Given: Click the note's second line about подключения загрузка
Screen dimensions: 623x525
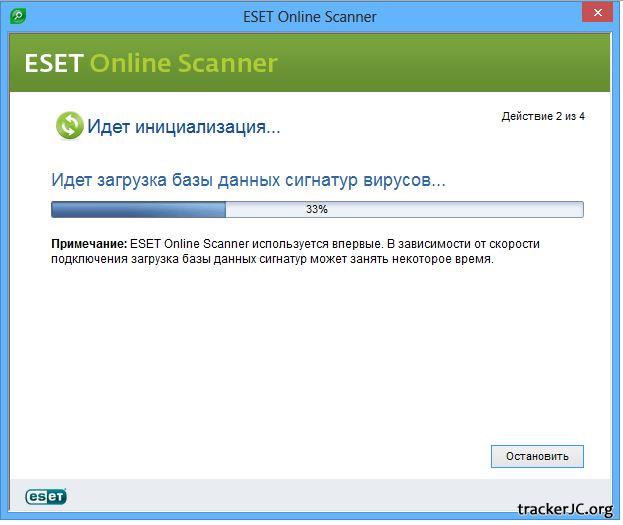Looking at the screenshot, I should tap(272, 259).
